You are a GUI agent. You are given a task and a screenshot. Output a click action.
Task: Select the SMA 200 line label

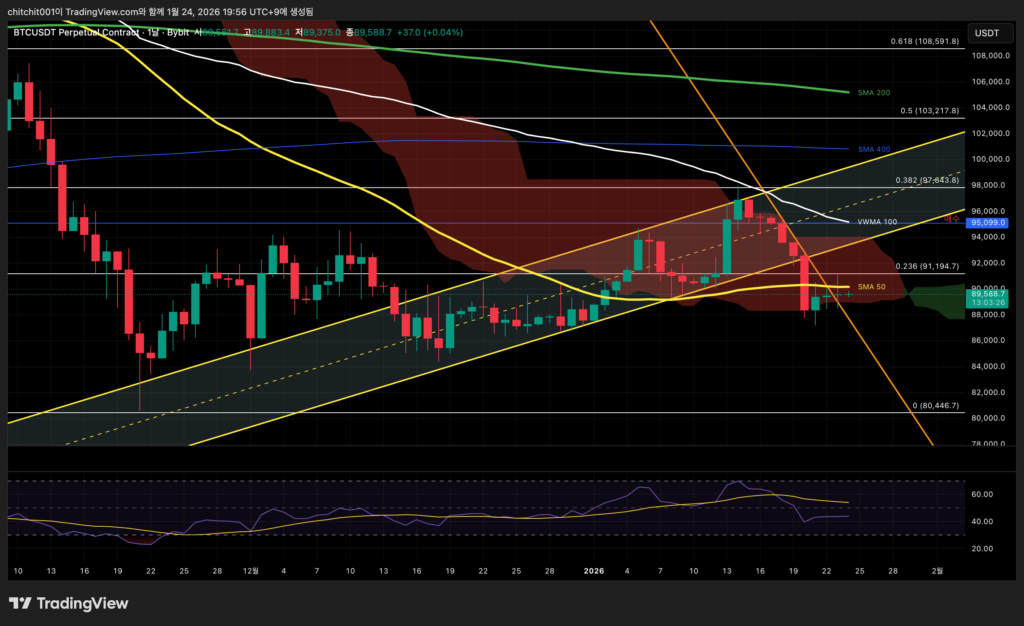(x=875, y=92)
